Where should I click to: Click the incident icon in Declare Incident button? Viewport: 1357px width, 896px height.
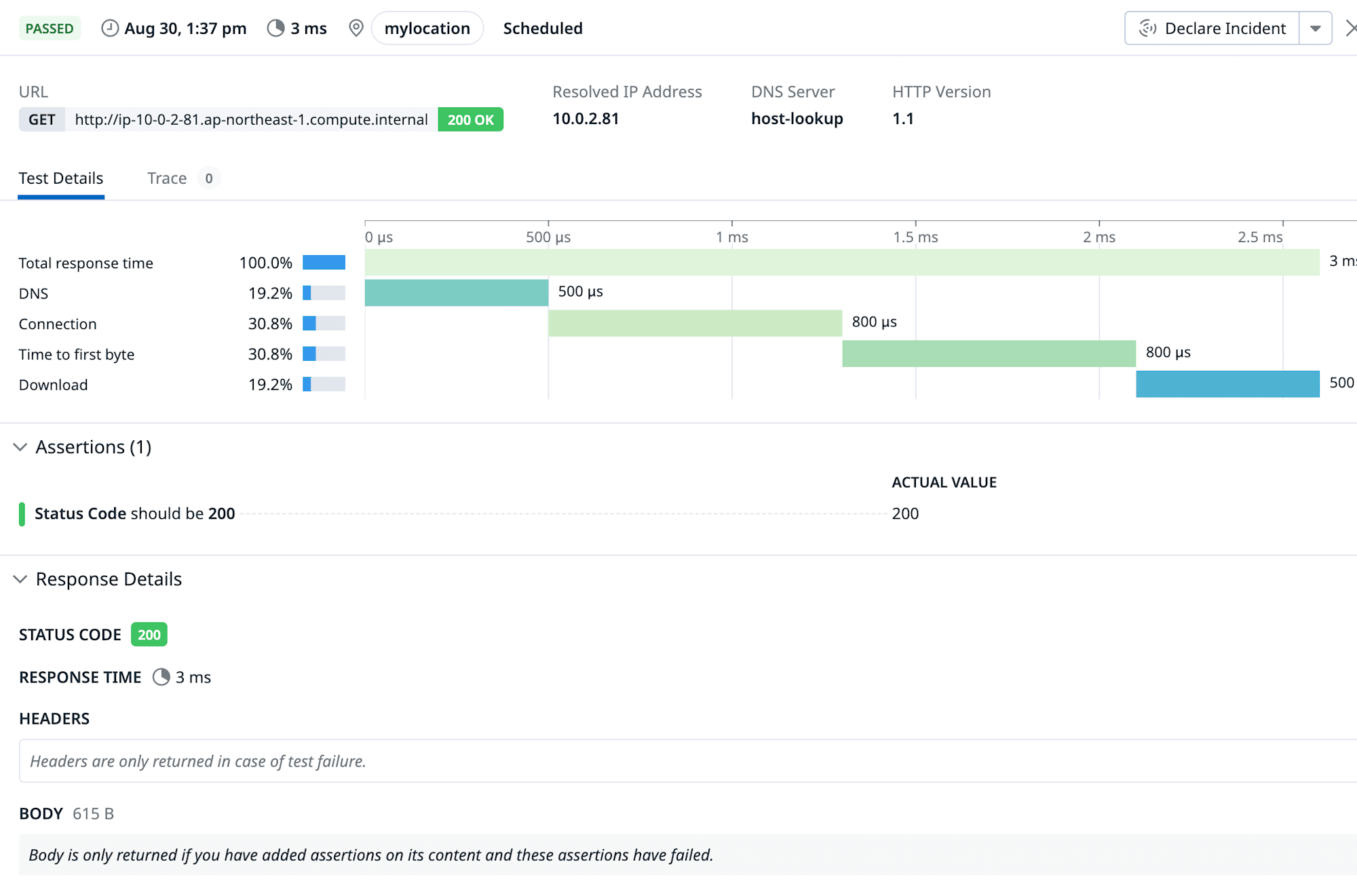point(1147,28)
